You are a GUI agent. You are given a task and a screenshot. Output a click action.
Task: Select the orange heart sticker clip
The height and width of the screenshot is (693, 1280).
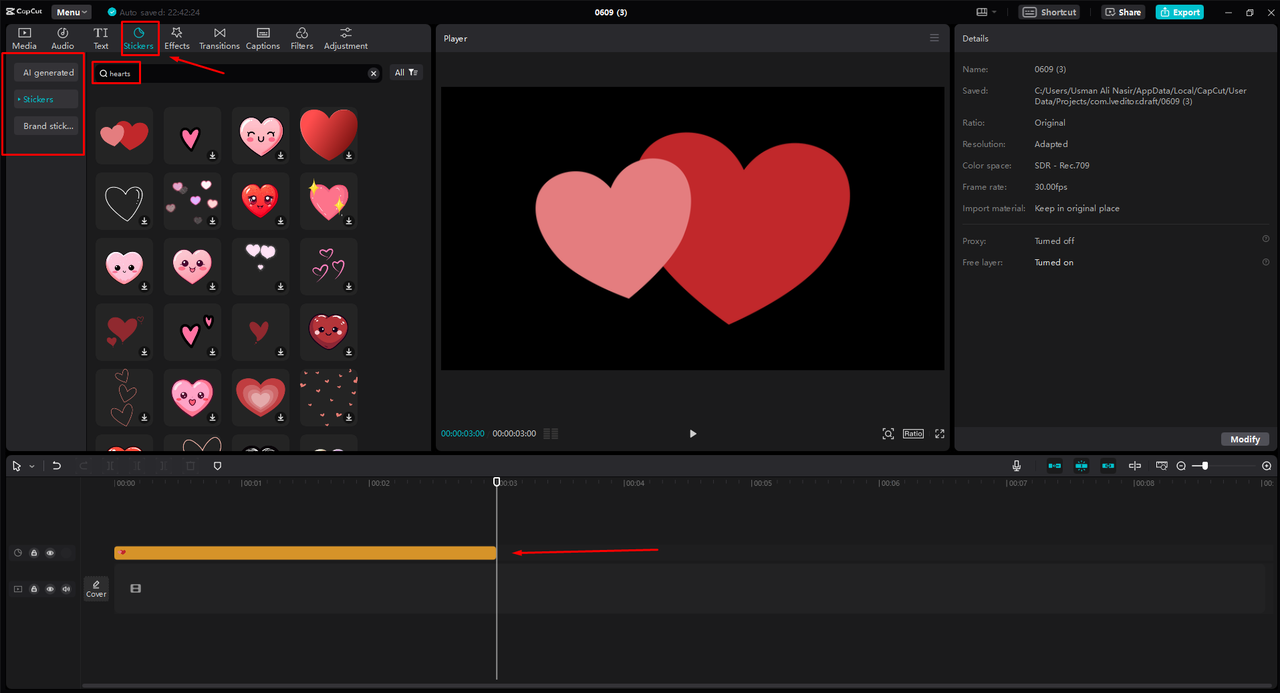coord(305,553)
